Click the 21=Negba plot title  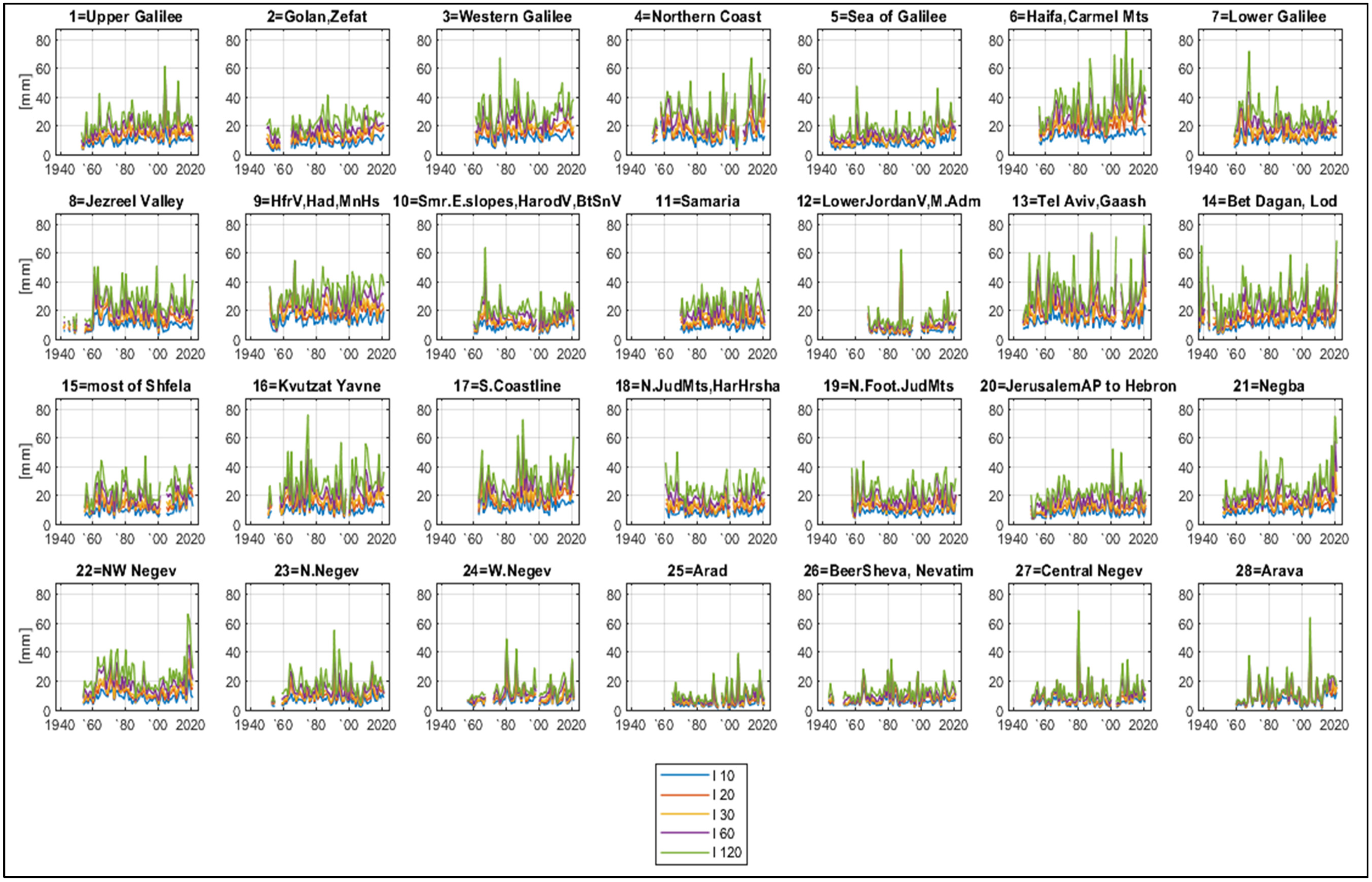[x=1269, y=386]
